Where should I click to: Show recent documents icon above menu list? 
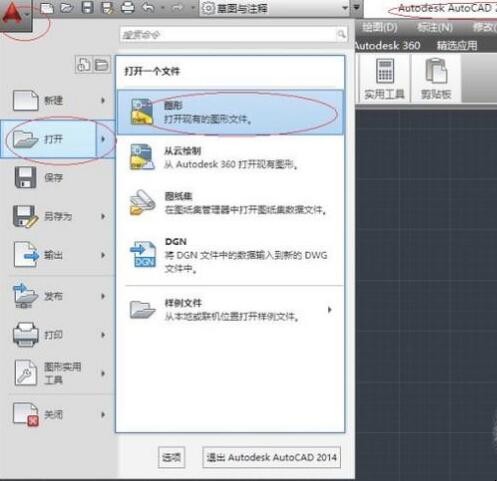coord(83,64)
